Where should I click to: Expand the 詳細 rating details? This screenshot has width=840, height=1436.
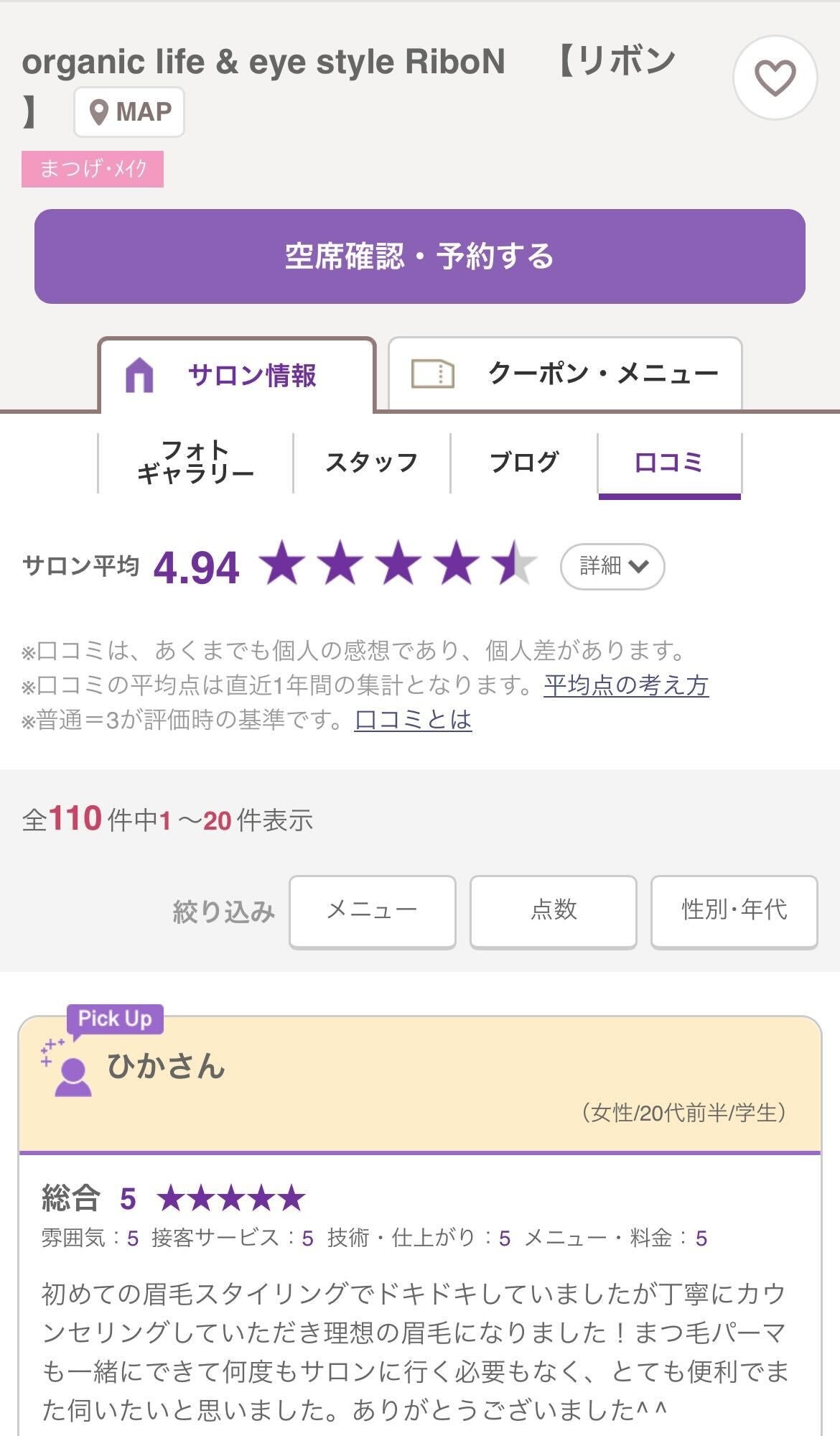coord(612,566)
